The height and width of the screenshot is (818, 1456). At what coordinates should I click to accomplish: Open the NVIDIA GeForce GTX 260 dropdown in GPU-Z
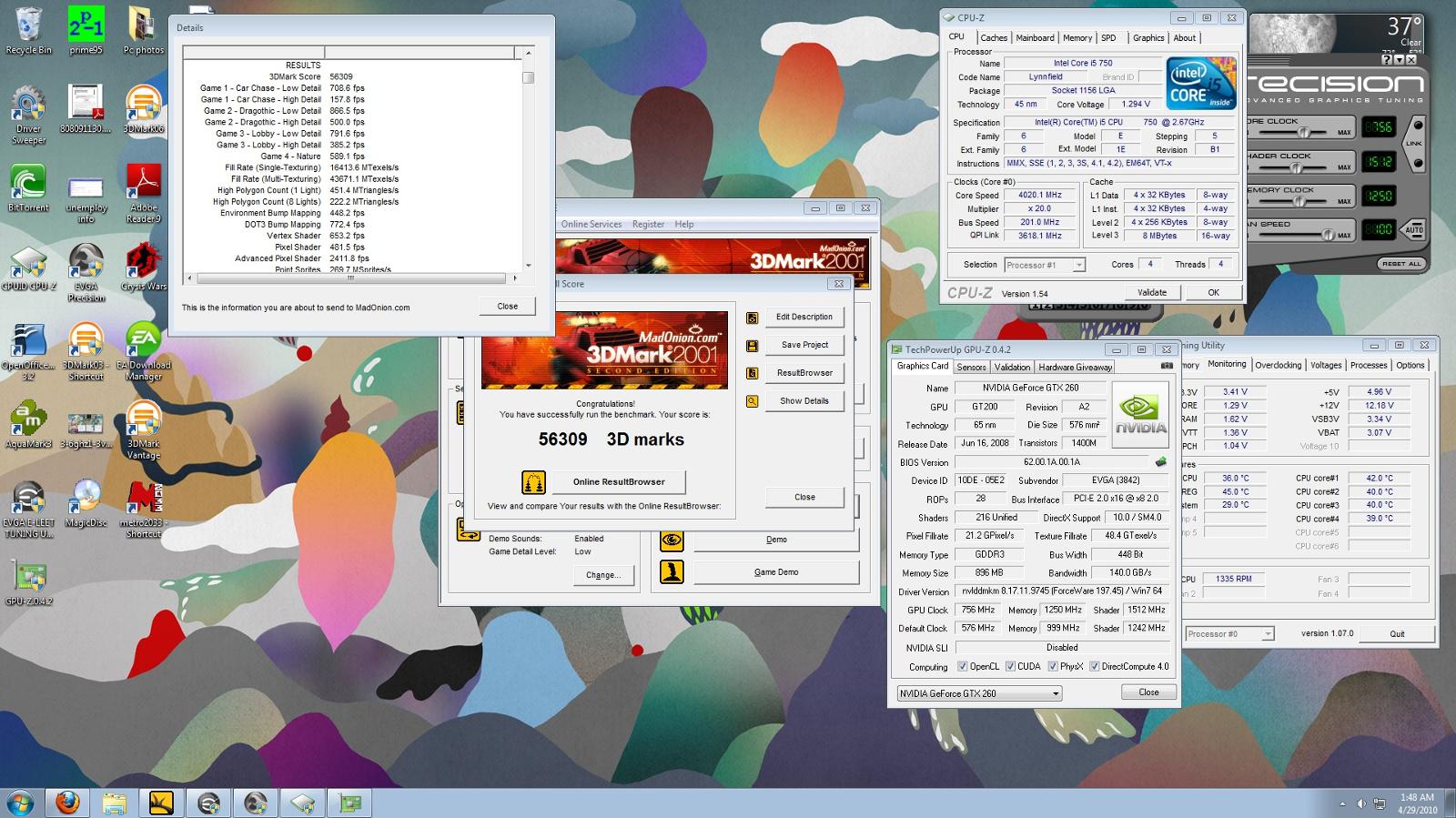pyautogui.click(x=980, y=693)
